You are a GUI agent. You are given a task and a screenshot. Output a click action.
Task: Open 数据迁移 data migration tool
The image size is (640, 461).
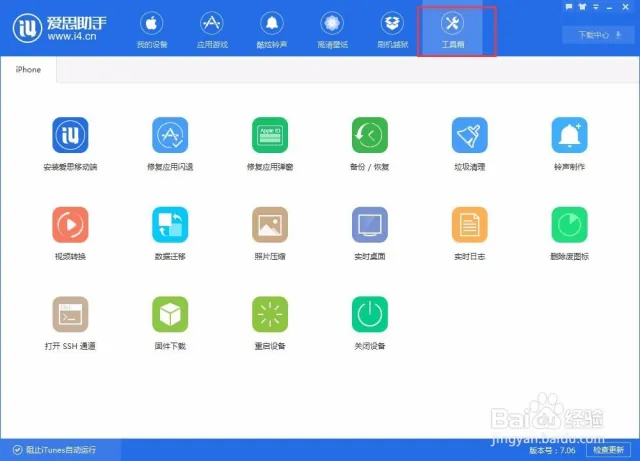click(x=170, y=225)
